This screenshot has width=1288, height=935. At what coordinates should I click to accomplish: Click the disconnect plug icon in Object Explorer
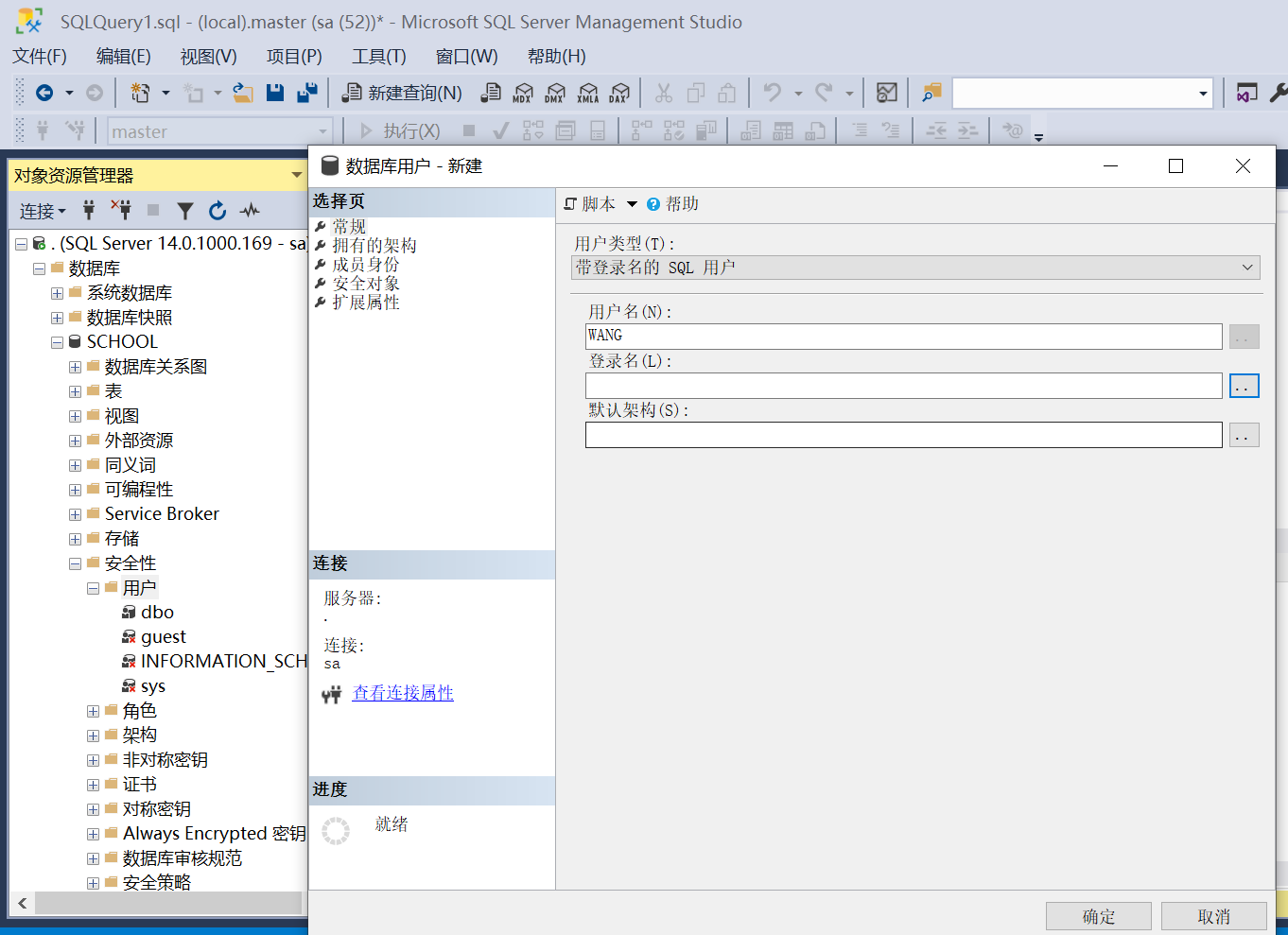click(121, 210)
